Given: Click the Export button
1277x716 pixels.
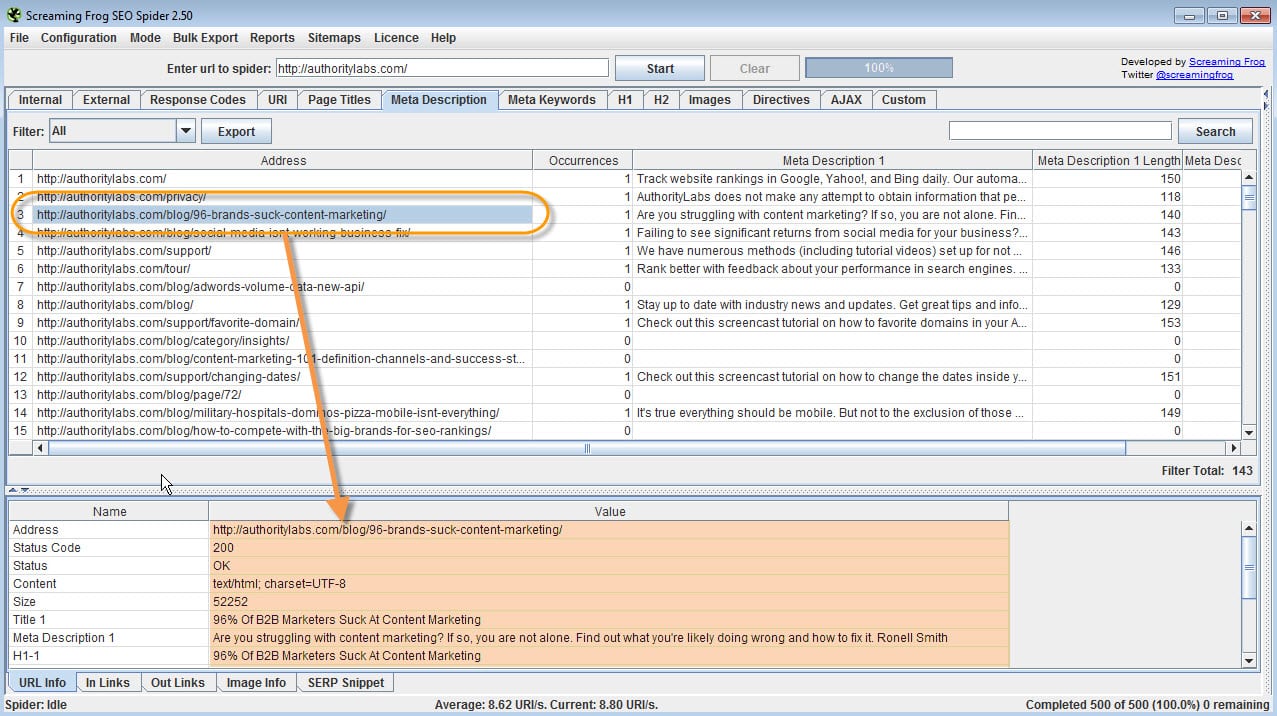Looking at the screenshot, I should click(x=236, y=131).
